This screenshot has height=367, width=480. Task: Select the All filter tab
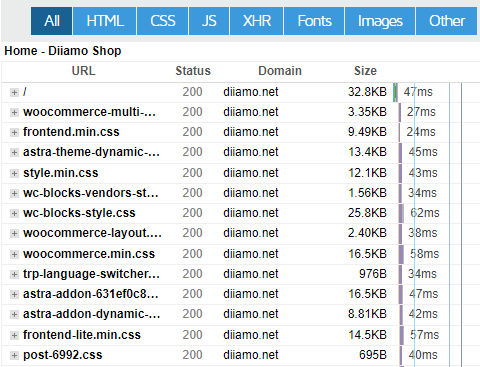51,21
